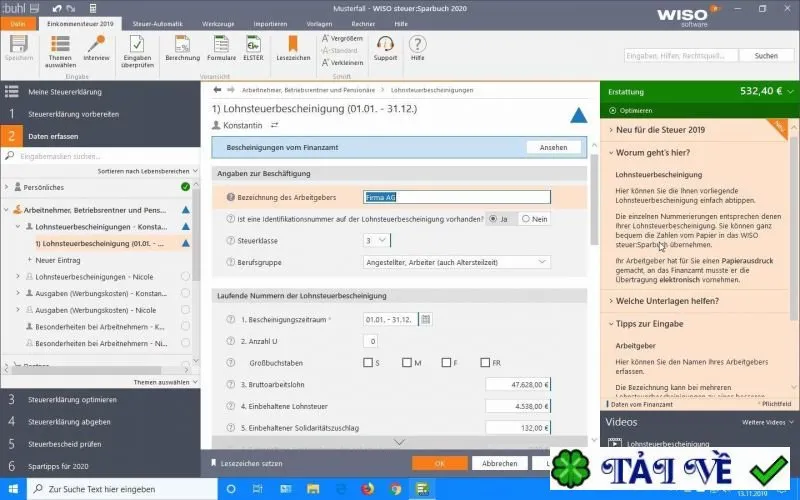Open Sortieren nach Lebensbereichen dropdown
The width and height of the screenshot is (800, 500).
pyautogui.click(x=147, y=171)
